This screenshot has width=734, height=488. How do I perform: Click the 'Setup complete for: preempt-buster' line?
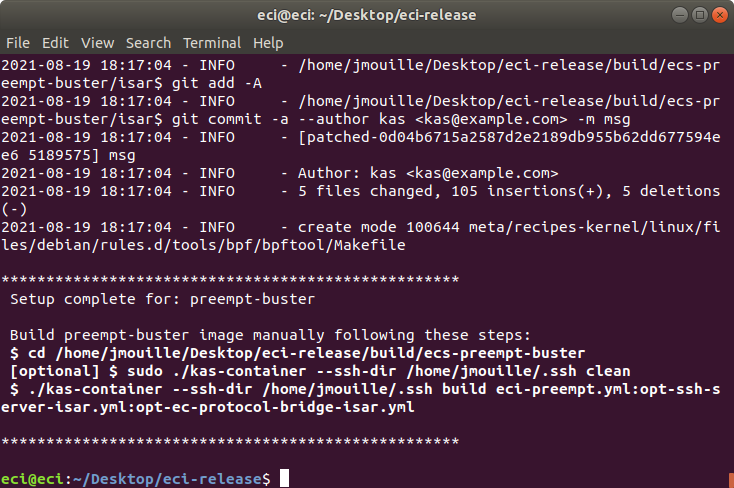tap(162, 299)
